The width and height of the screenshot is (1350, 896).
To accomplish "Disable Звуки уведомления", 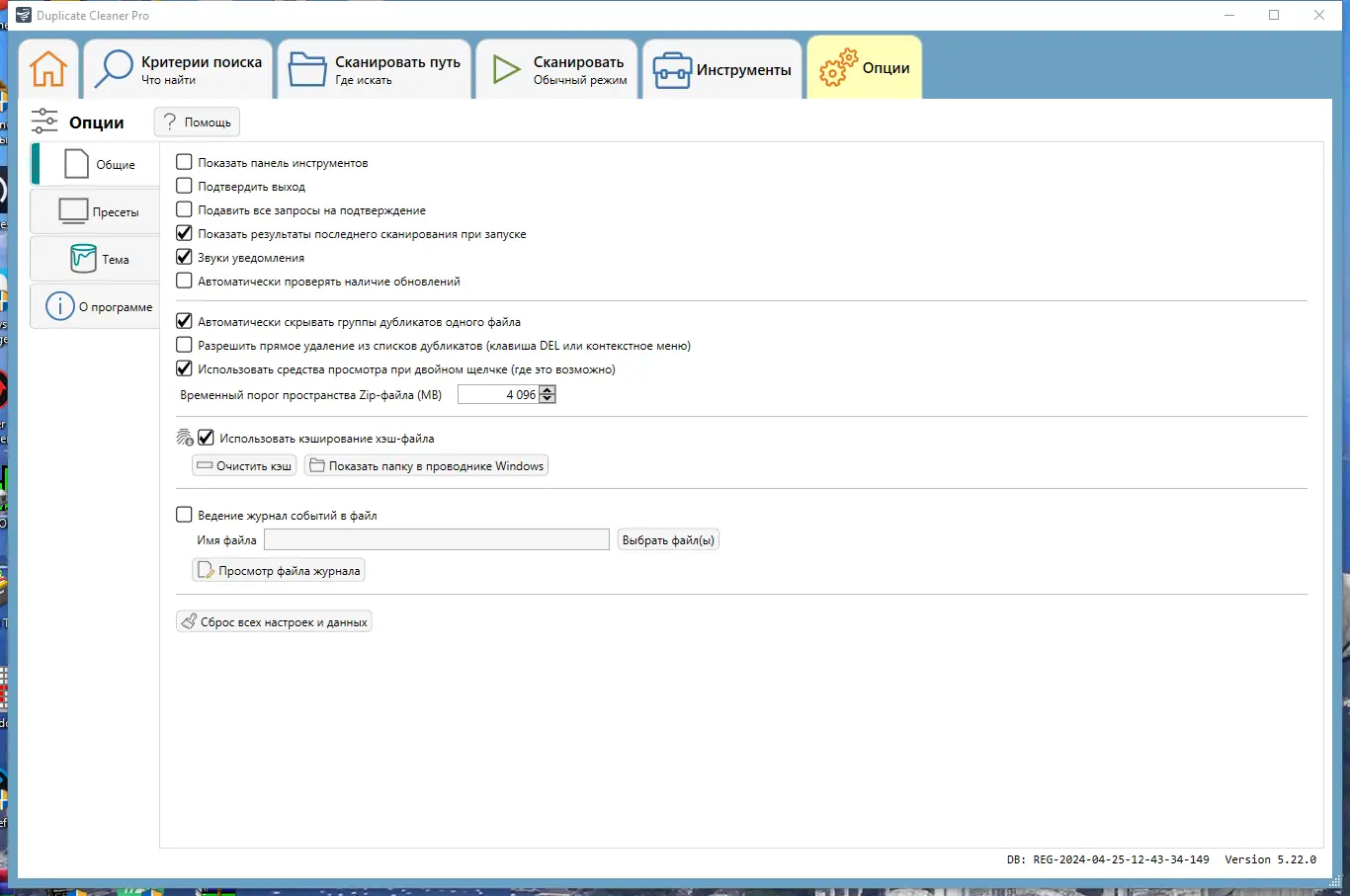I will click(x=183, y=257).
